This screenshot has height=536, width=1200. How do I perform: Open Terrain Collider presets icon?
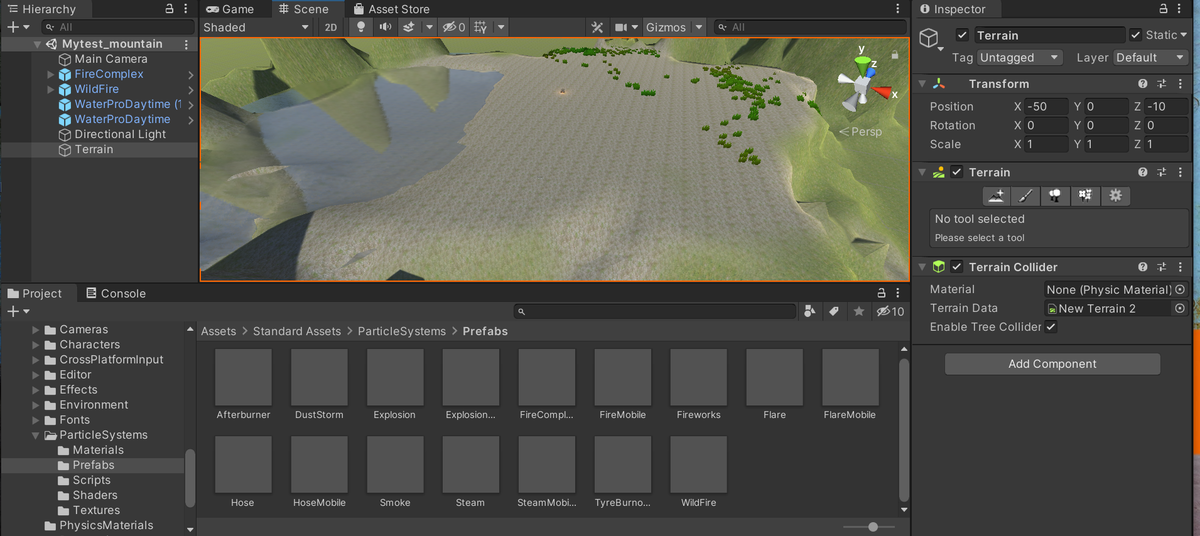(x=1162, y=267)
